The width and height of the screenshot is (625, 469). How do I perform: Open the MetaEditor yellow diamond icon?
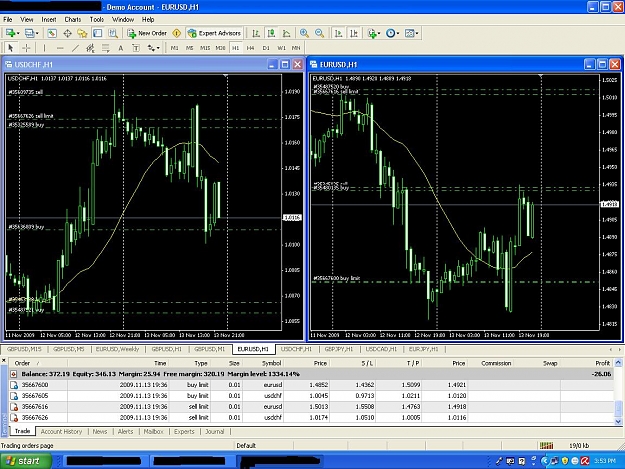177,33
